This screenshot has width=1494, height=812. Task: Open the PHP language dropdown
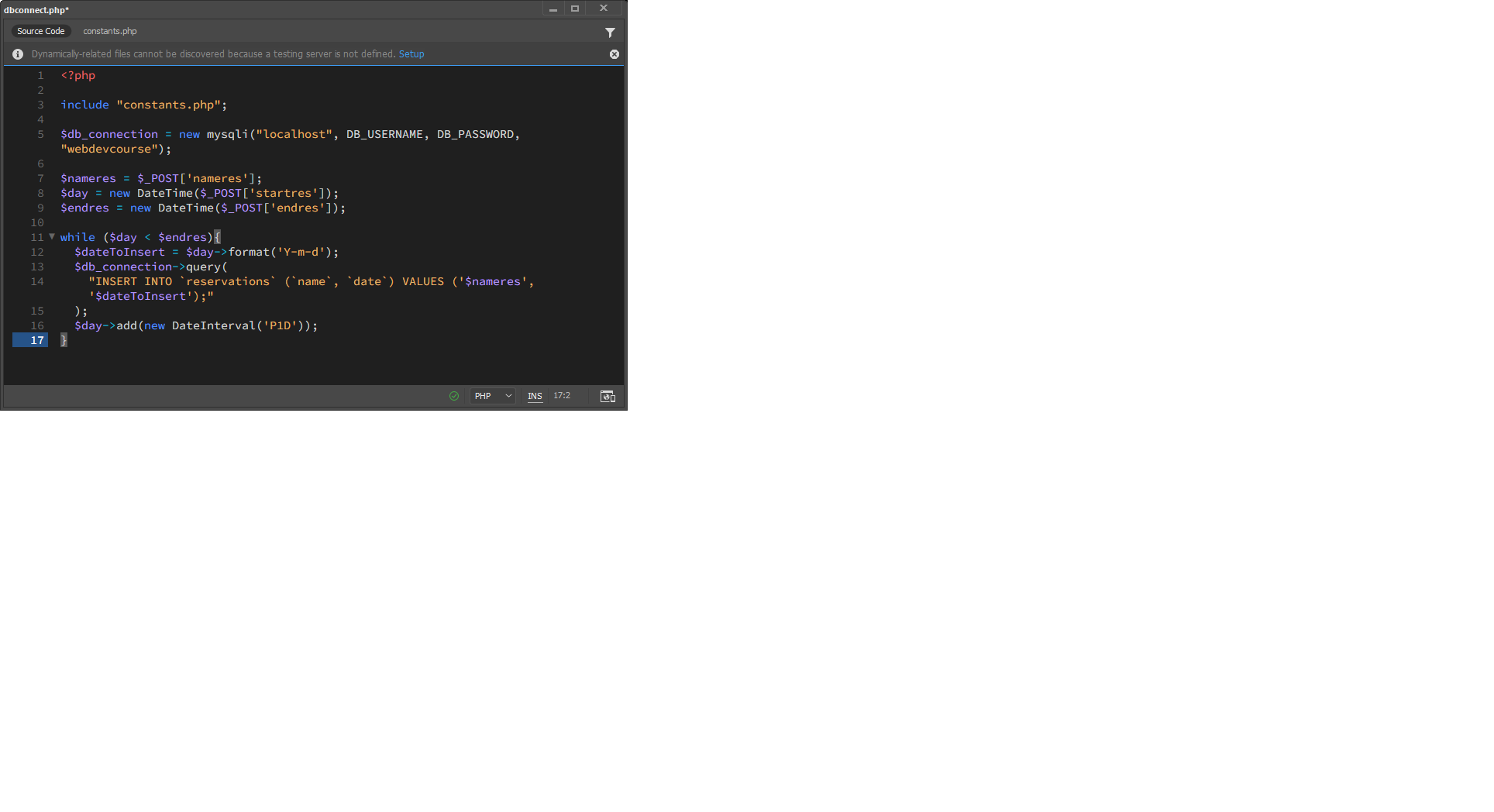[x=493, y=396]
